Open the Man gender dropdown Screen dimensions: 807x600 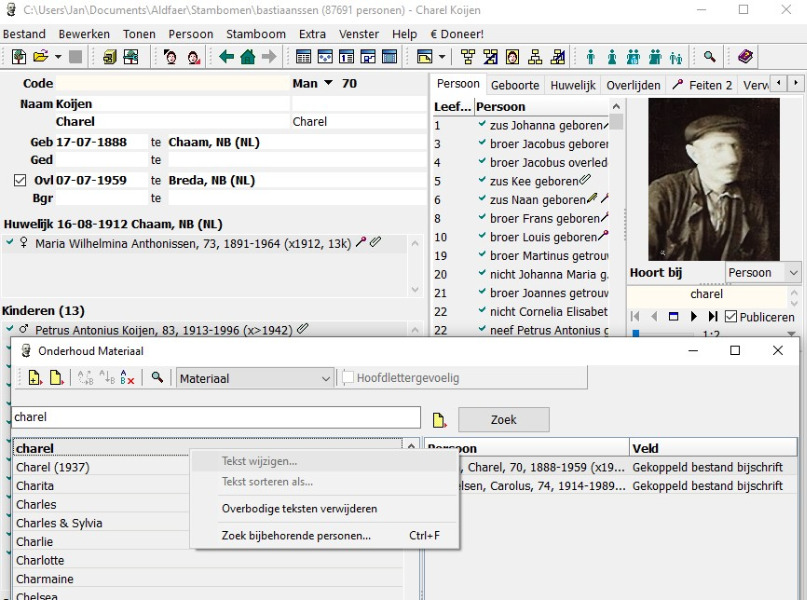coord(328,84)
